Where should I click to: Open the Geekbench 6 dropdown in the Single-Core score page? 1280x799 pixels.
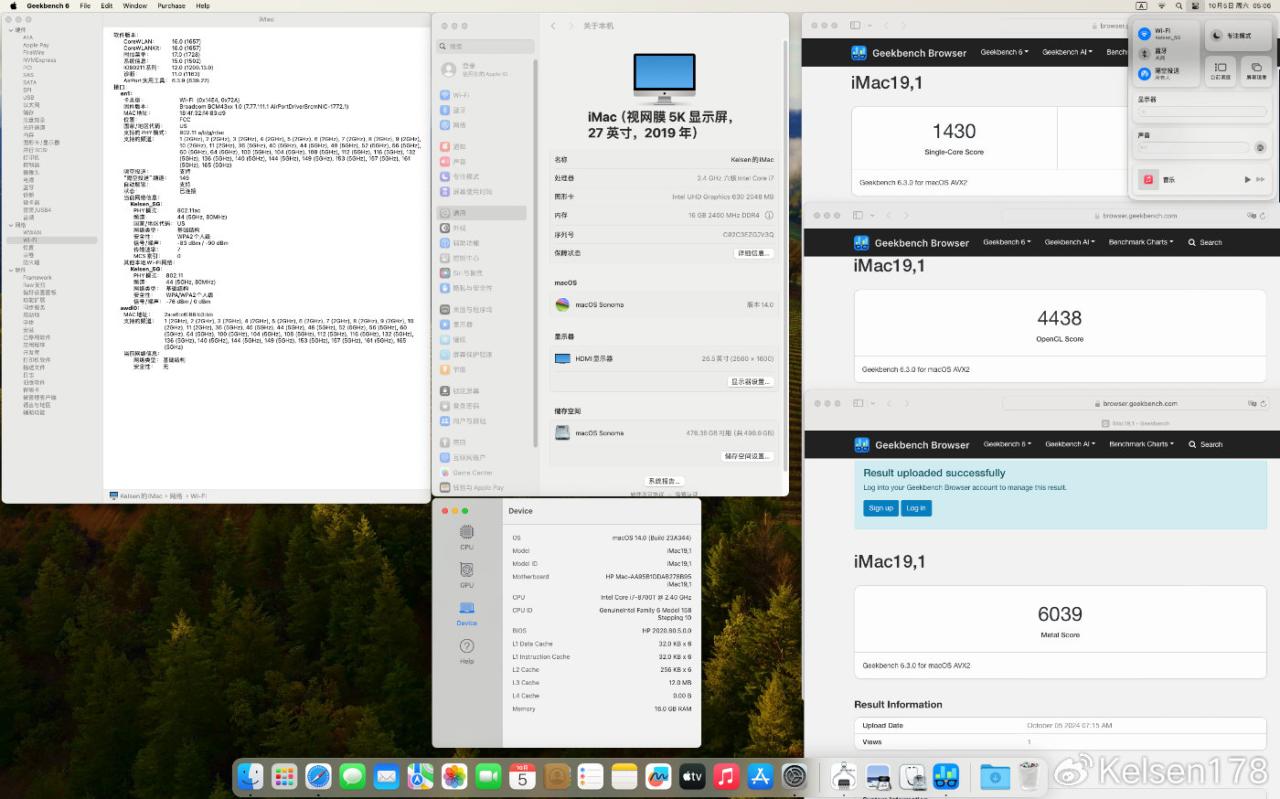[1004, 52]
